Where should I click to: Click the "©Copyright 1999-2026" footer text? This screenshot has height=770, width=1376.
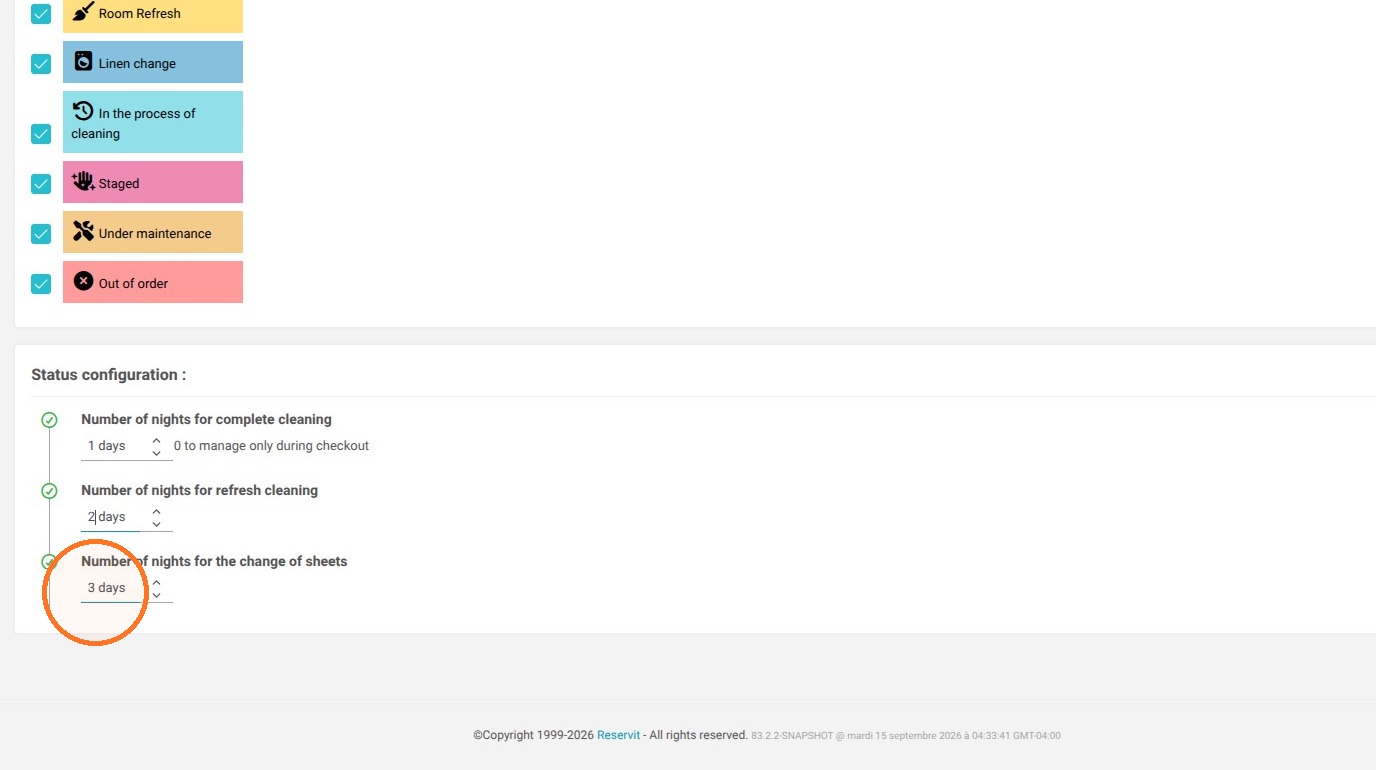coord(534,735)
